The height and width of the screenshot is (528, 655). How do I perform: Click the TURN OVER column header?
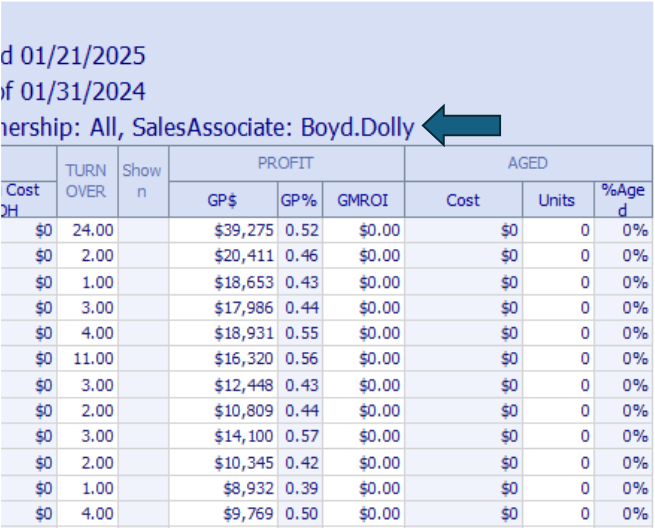(x=87, y=181)
